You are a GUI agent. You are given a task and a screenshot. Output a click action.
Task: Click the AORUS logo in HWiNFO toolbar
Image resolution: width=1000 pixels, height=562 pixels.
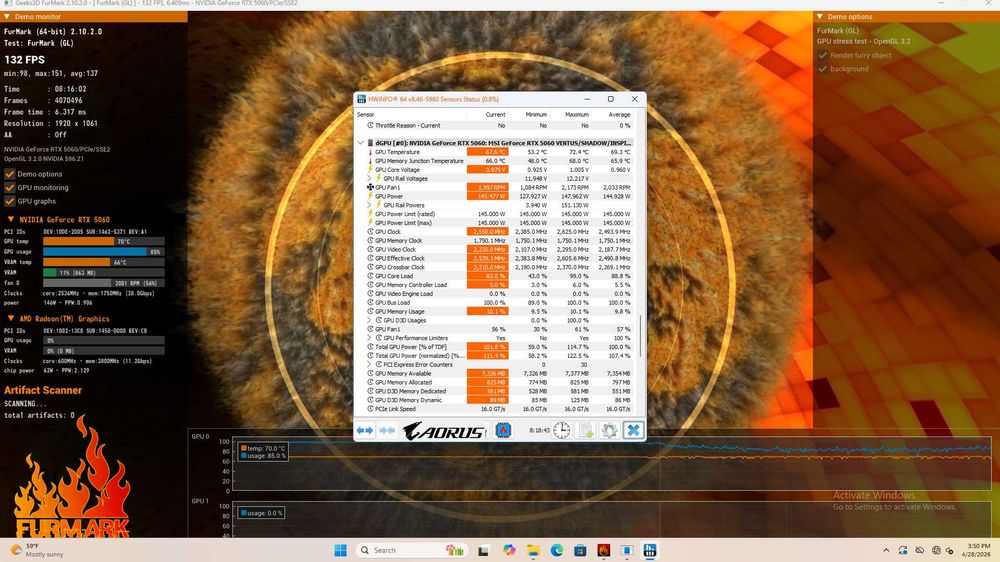pyautogui.click(x=445, y=431)
